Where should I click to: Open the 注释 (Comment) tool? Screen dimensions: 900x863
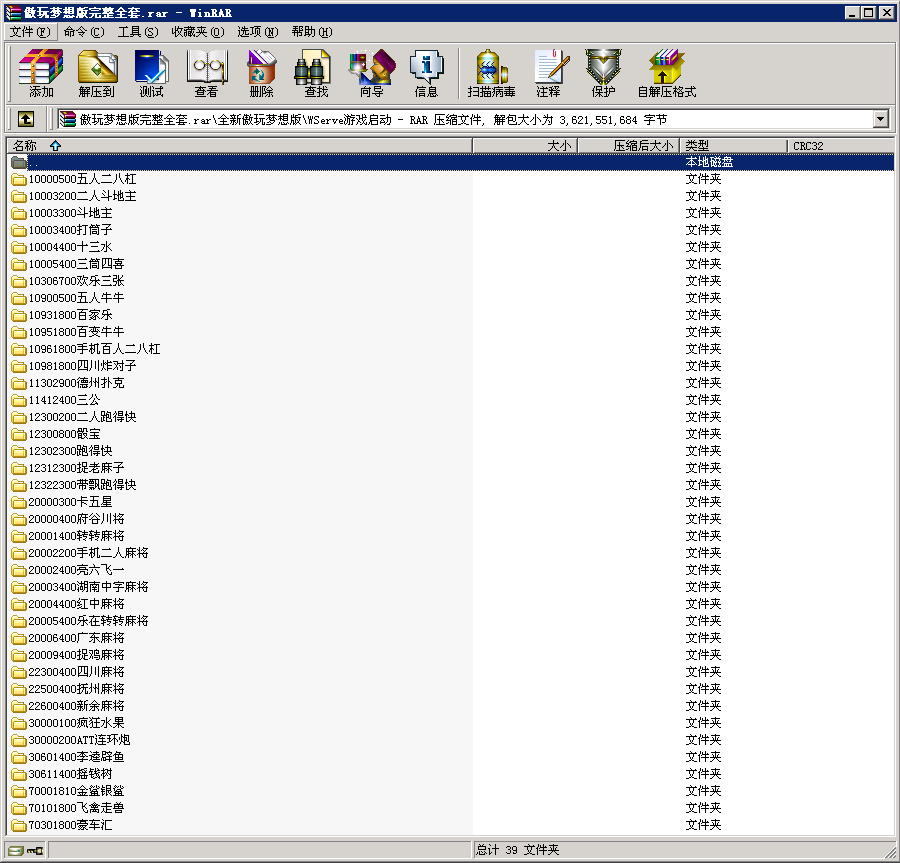click(548, 73)
